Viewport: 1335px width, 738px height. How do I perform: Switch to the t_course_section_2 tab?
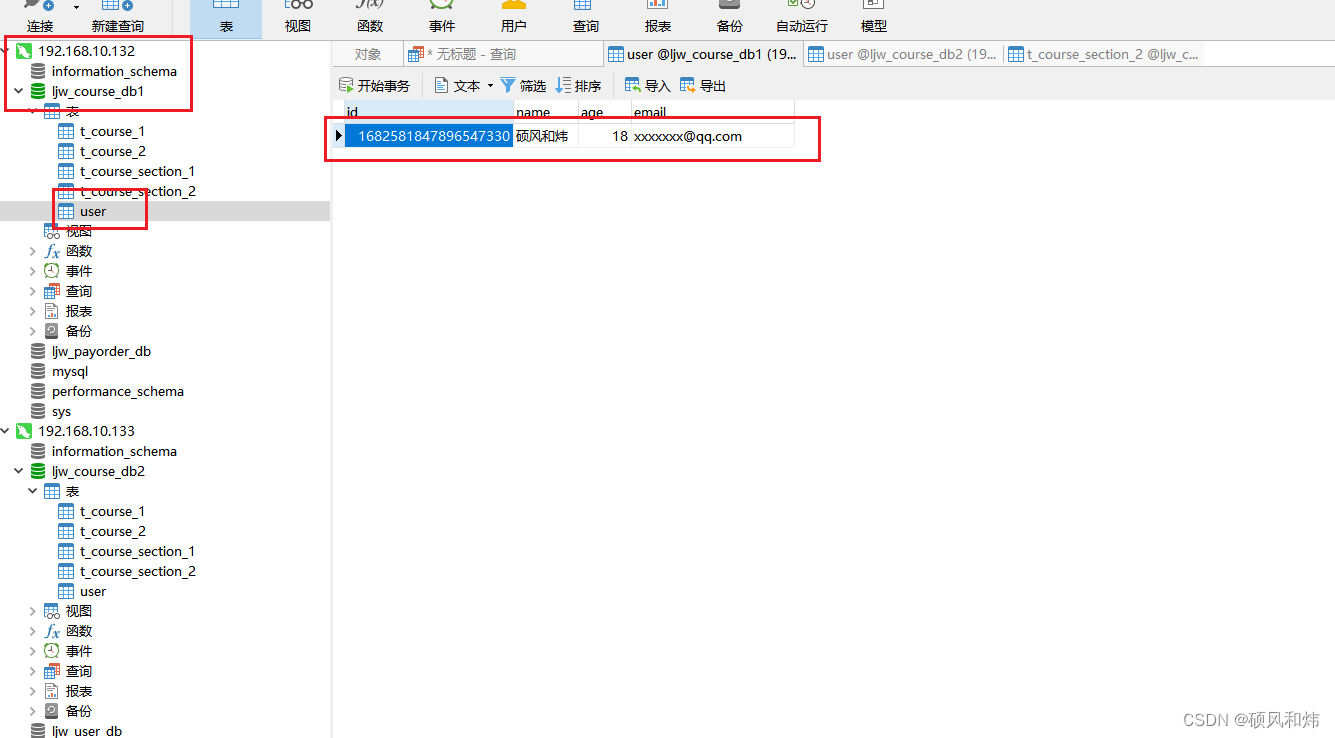tap(1104, 54)
